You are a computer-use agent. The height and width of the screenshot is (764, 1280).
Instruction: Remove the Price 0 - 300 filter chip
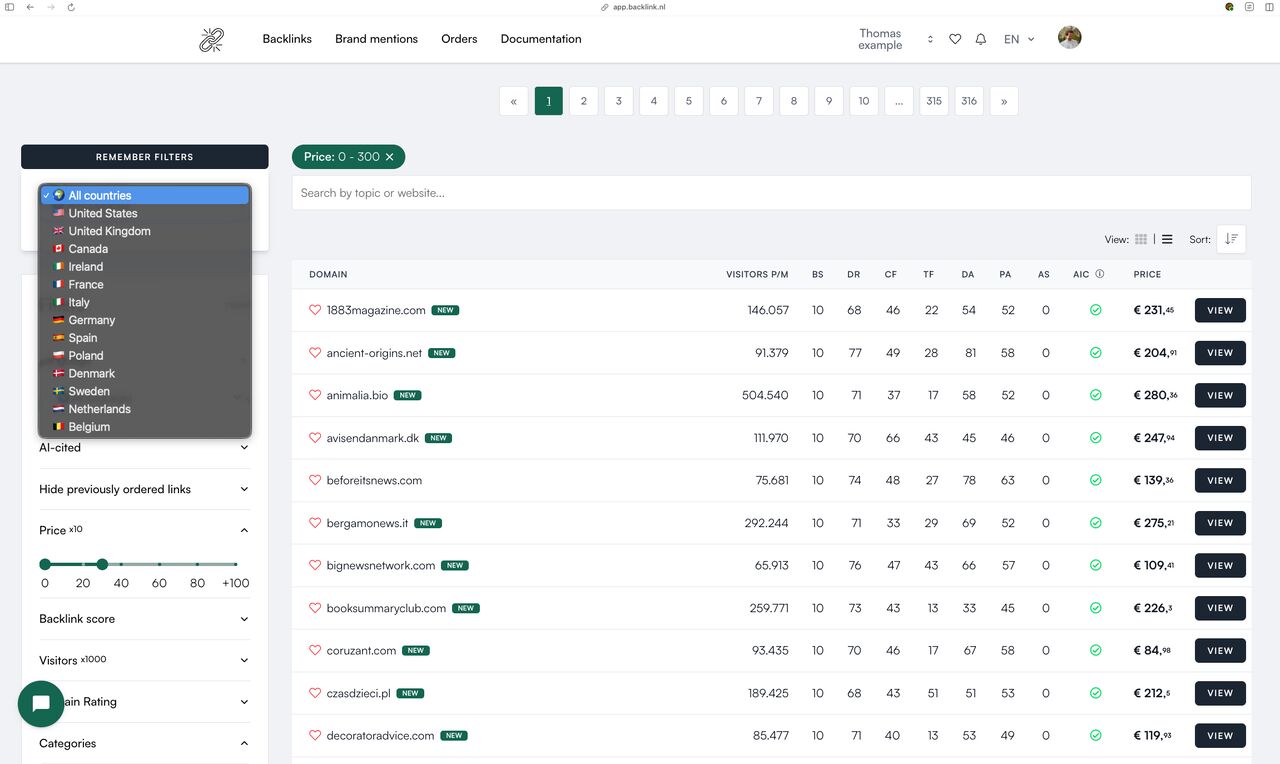point(390,157)
